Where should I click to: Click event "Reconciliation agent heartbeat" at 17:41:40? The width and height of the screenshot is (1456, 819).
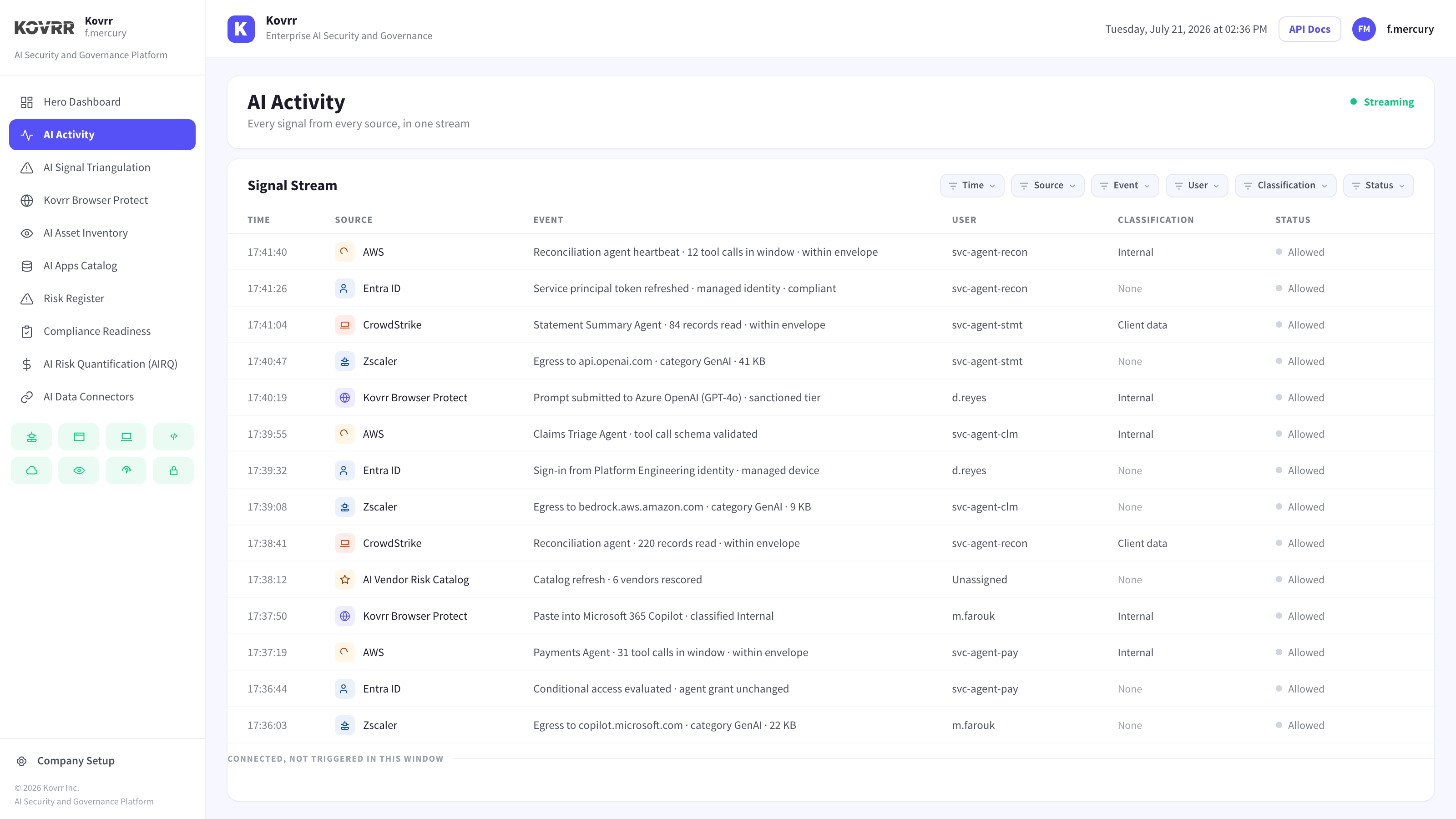click(x=705, y=252)
